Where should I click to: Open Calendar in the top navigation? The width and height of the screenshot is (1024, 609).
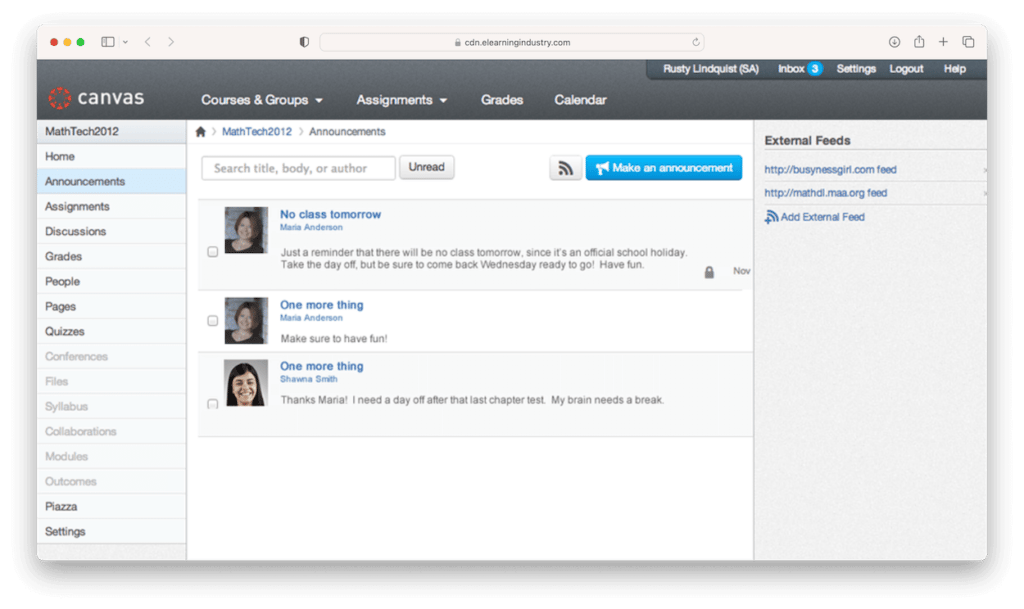point(581,100)
